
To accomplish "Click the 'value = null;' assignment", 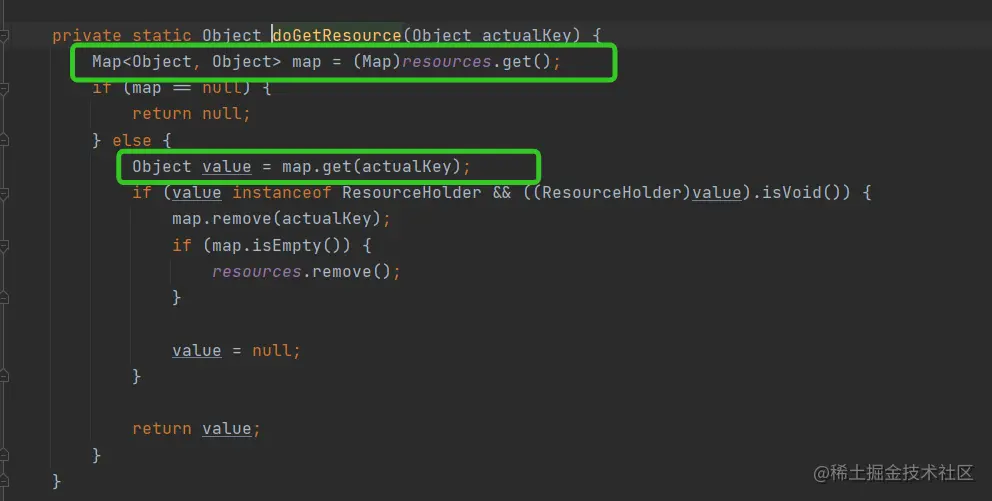I will [236, 350].
